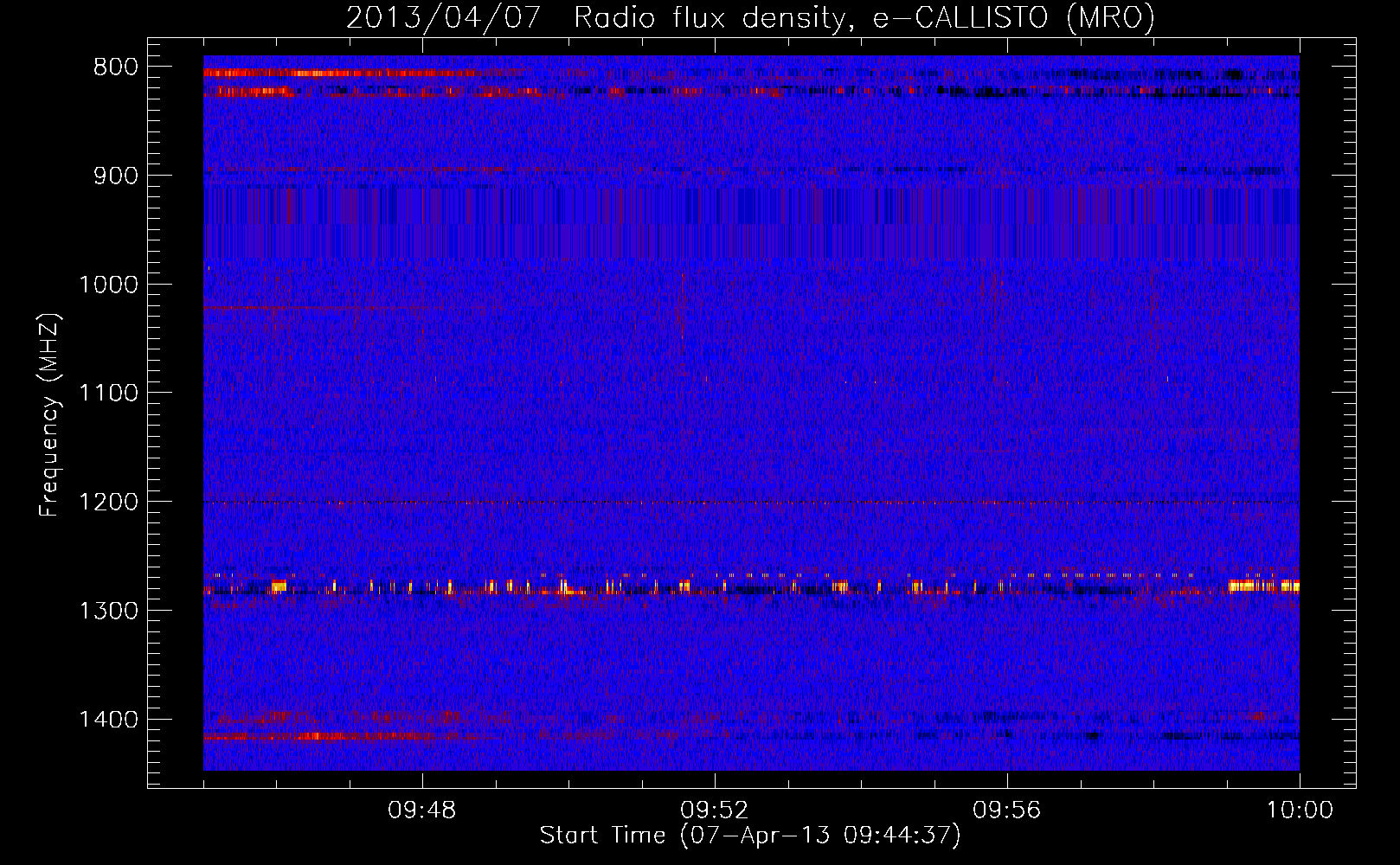This screenshot has height=865, width=1400.
Task: Click the 1300 frequency tick label
Action: click(108, 611)
